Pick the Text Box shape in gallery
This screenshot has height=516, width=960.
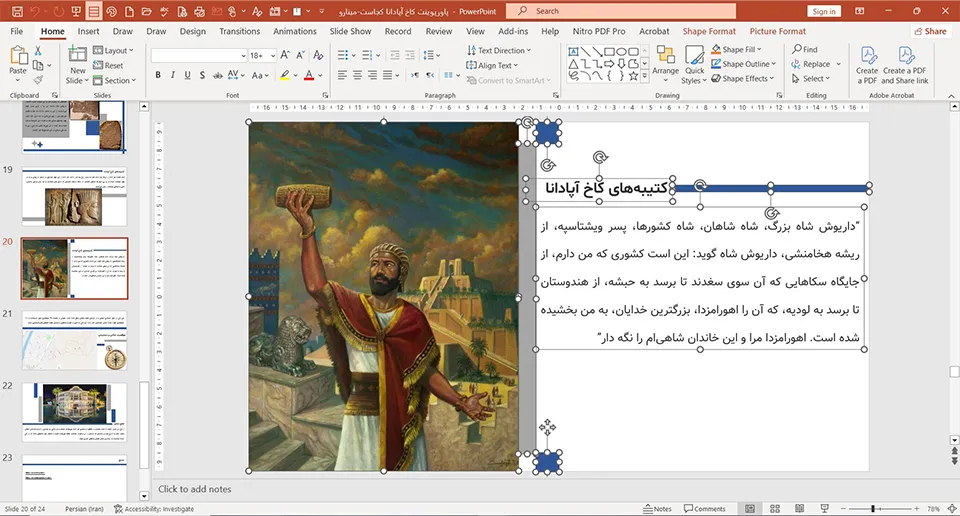tap(573, 51)
